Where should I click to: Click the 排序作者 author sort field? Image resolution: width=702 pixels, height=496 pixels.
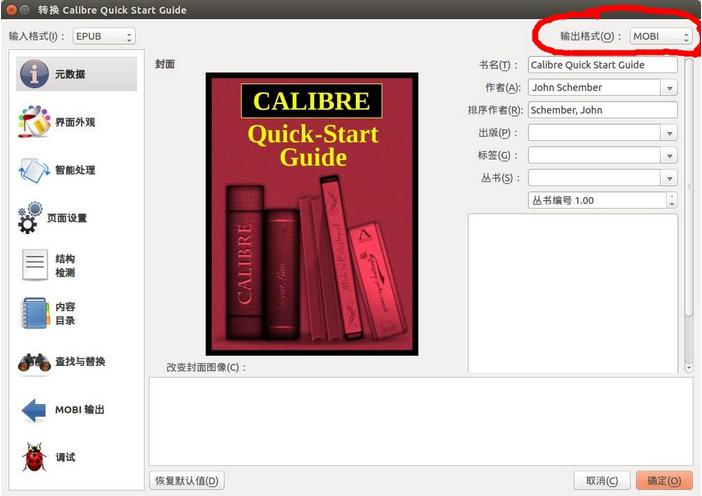tap(603, 110)
